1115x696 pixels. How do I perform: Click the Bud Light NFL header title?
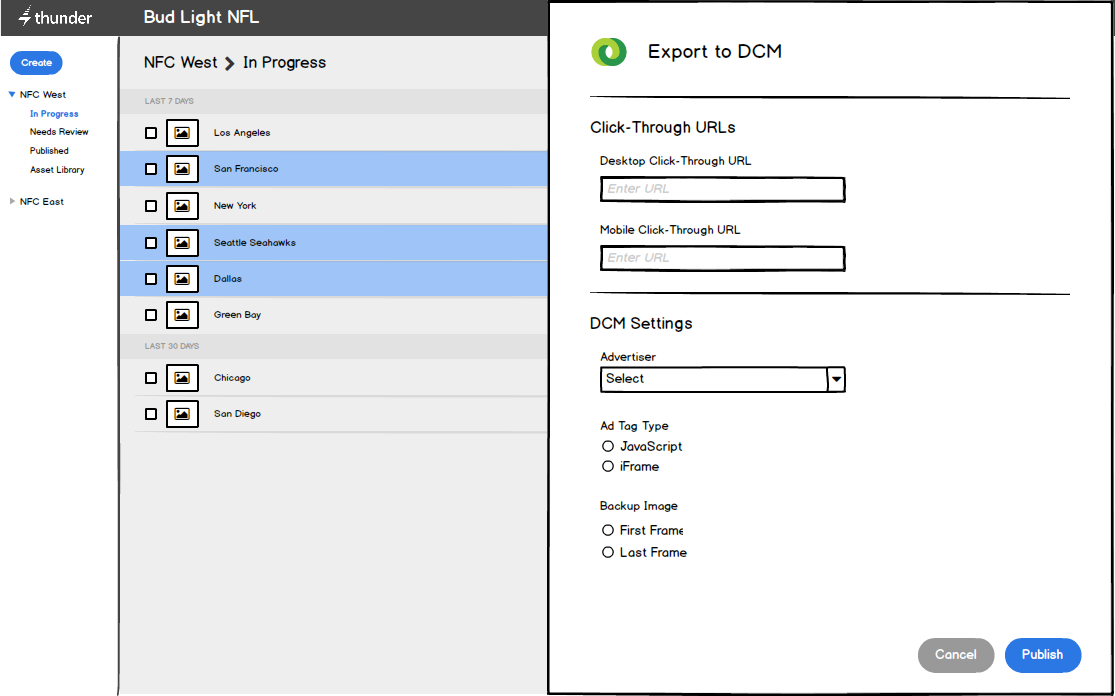coord(201,17)
